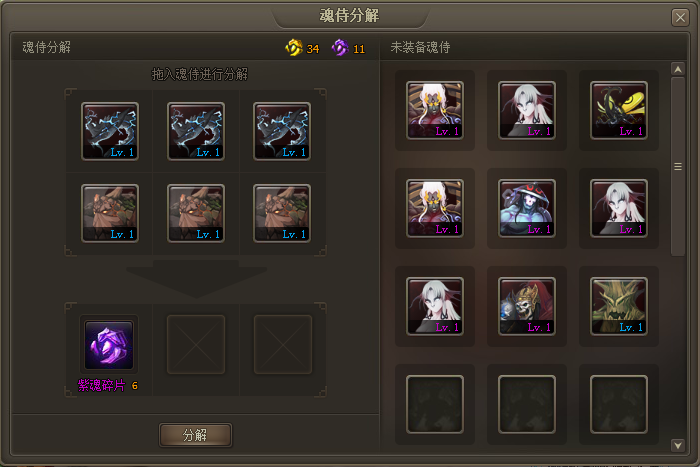Click the 分解 button
This screenshot has height=467, width=700.
[196, 435]
